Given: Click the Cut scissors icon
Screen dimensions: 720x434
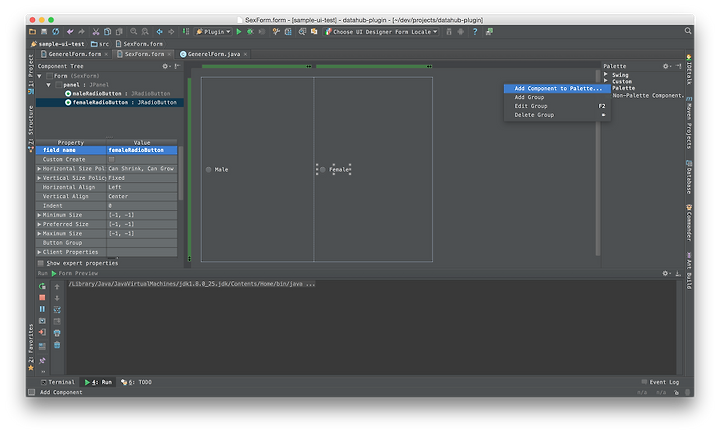Looking at the screenshot, I should 96,32.
